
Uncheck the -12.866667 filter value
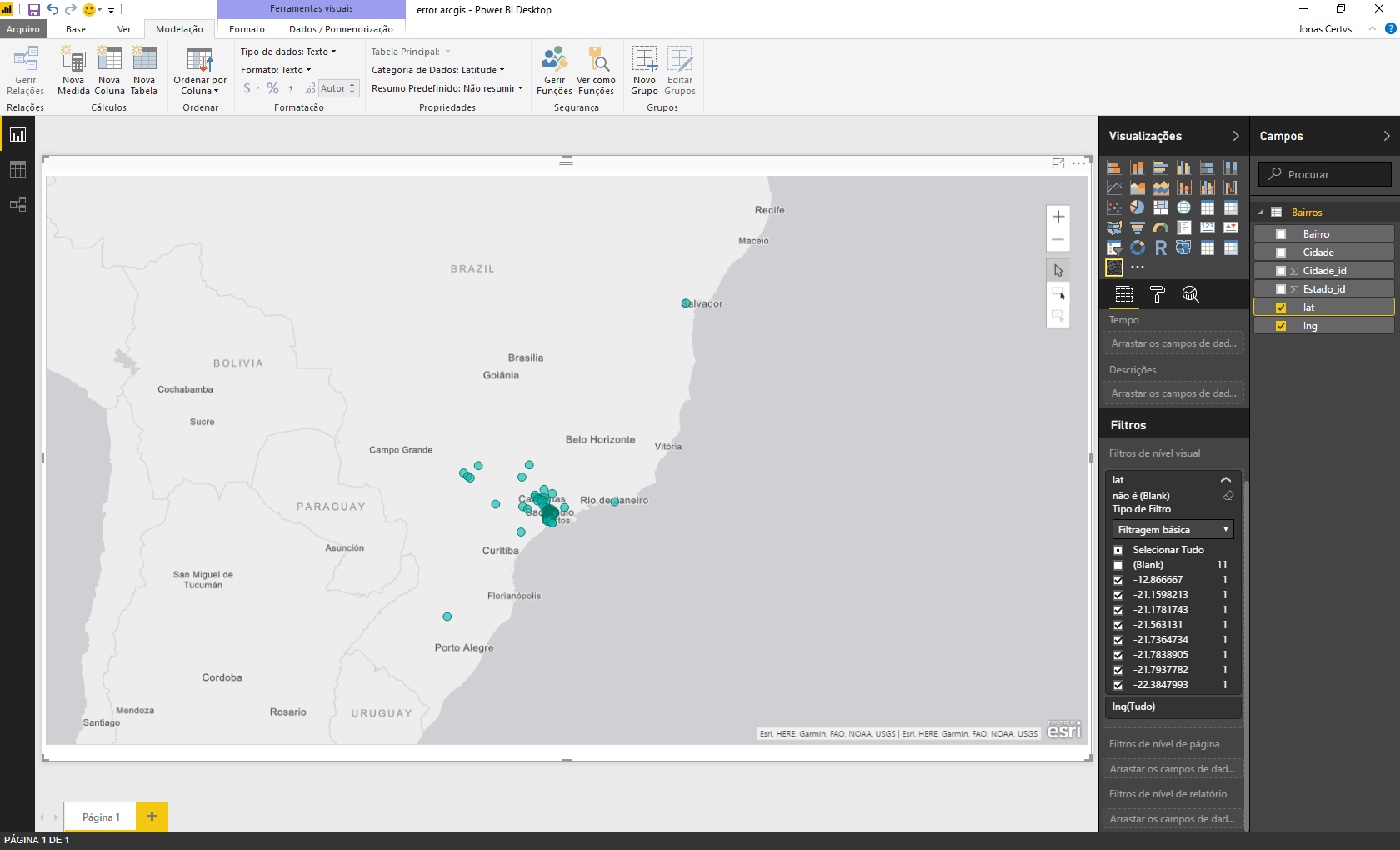pos(1118,580)
